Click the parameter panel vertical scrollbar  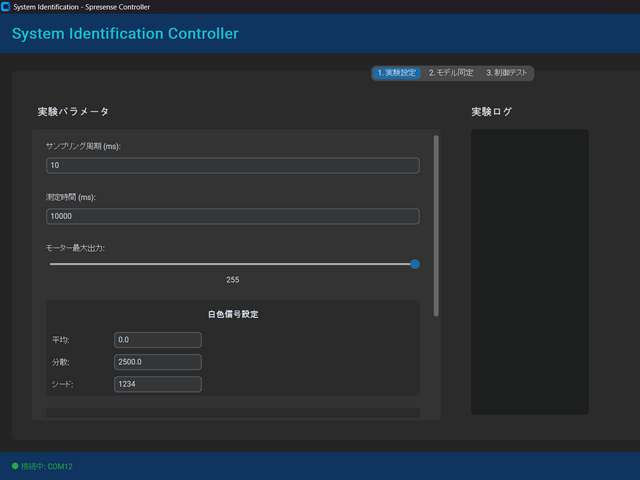436,225
